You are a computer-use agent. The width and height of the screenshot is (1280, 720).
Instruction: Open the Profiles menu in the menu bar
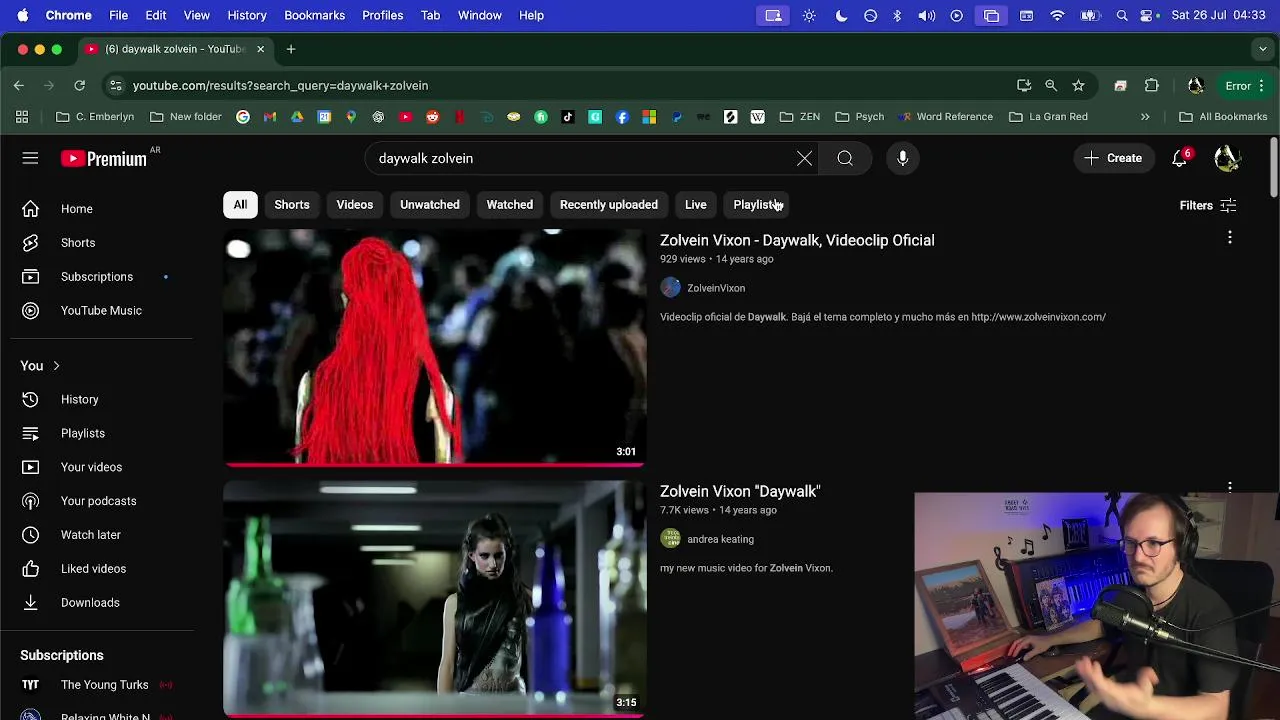383,15
